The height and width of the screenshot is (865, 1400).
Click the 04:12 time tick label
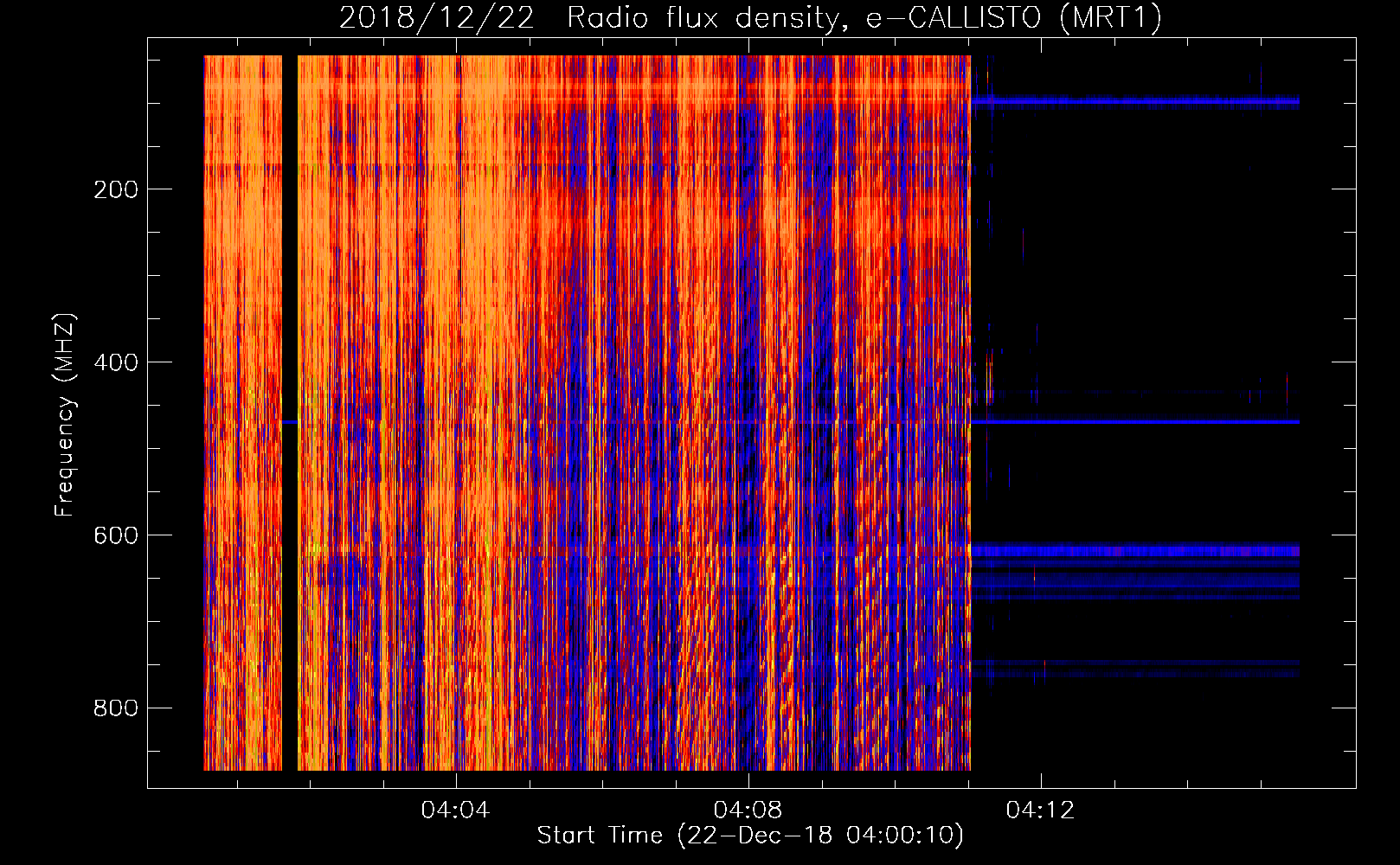point(1040,811)
